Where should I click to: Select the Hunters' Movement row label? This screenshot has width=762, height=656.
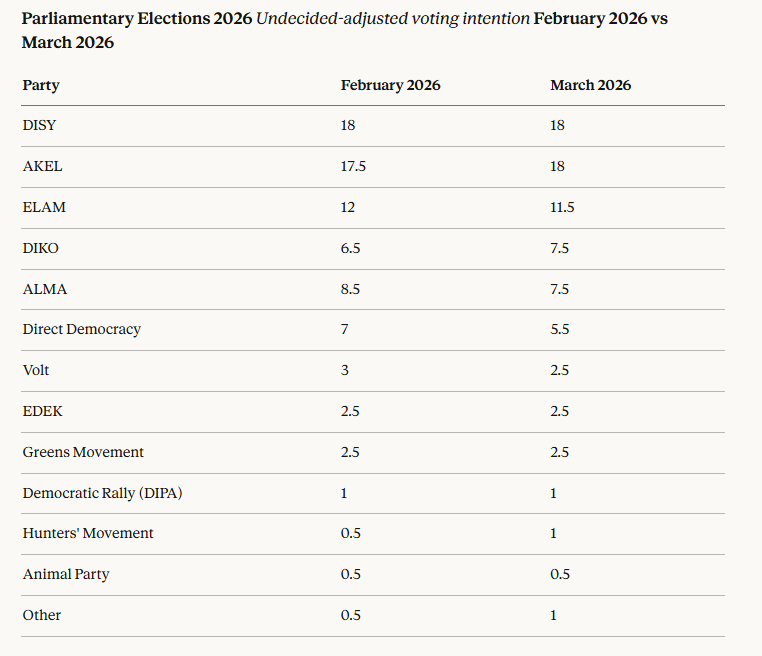click(88, 533)
